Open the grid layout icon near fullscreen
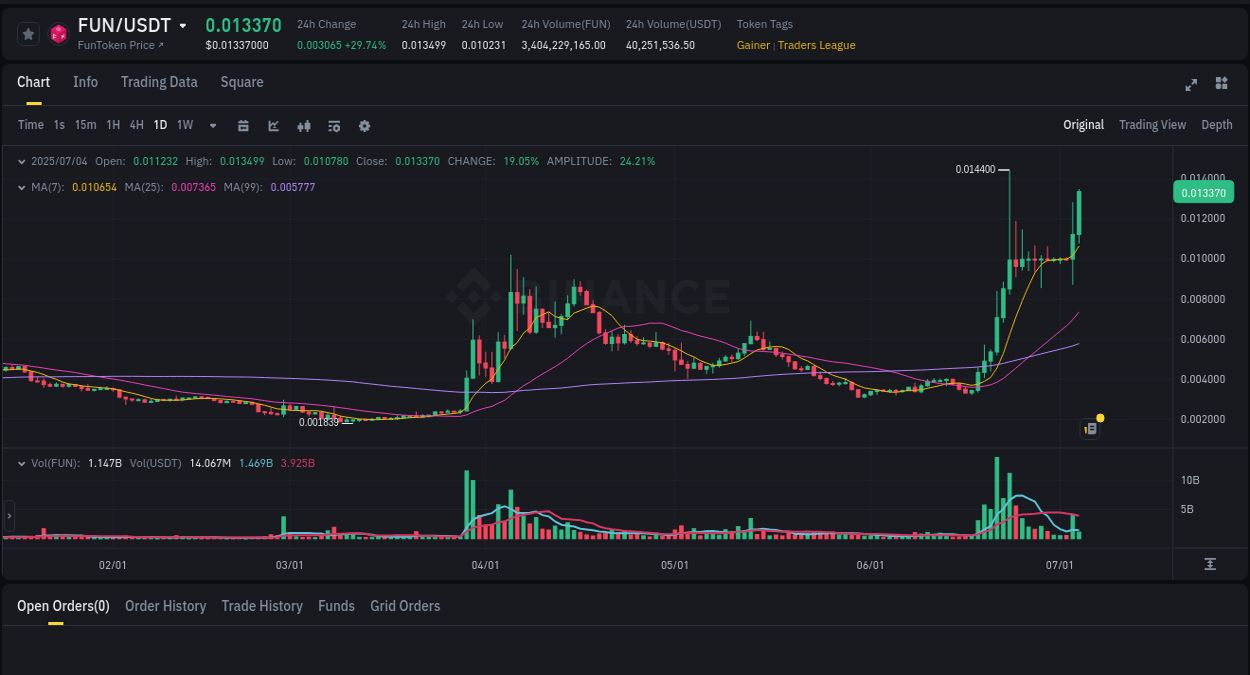Screen dimensions: 1250x675 coord(1221,85)
